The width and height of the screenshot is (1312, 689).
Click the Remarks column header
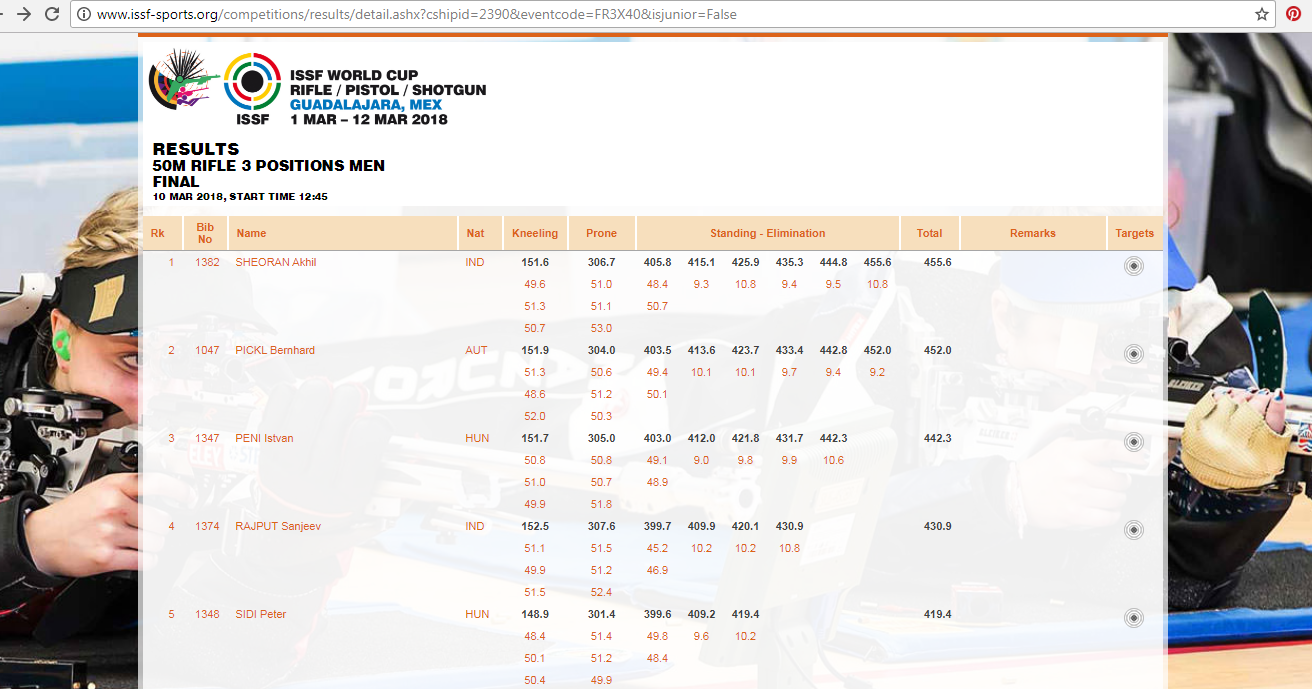point(1033,233)
